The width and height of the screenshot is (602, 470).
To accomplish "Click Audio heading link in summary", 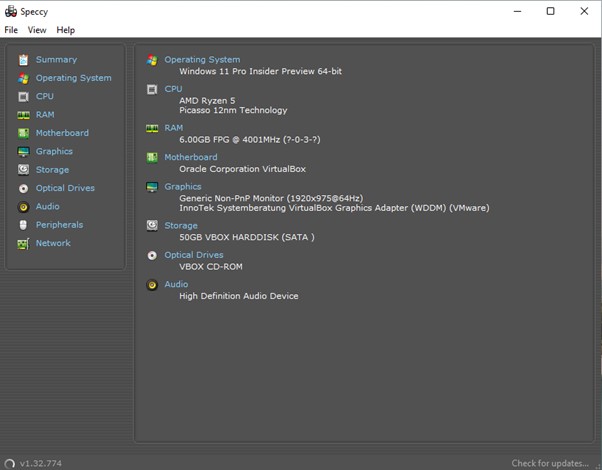I will coord(176,284).
